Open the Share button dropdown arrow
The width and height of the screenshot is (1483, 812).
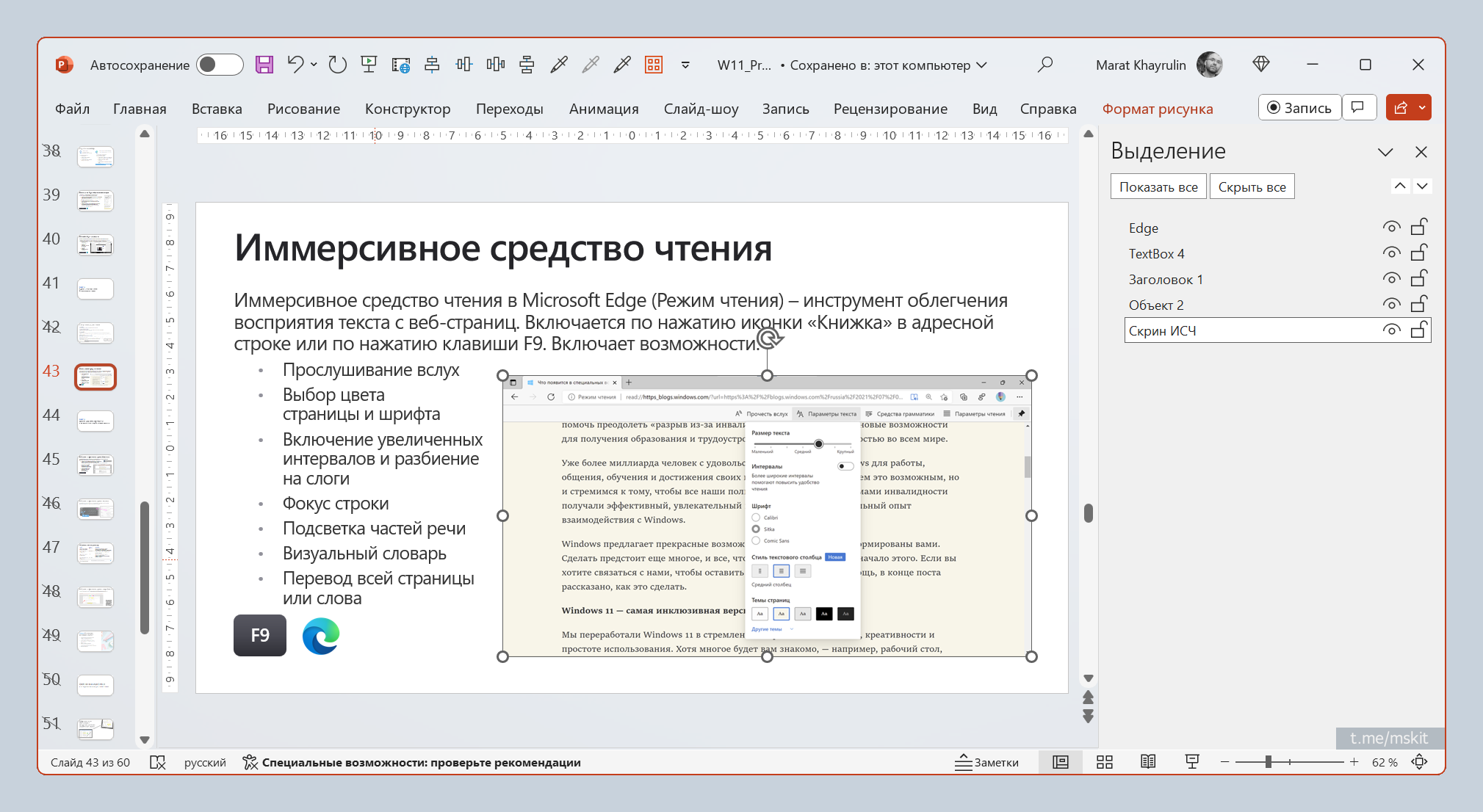coord(1423,107)
